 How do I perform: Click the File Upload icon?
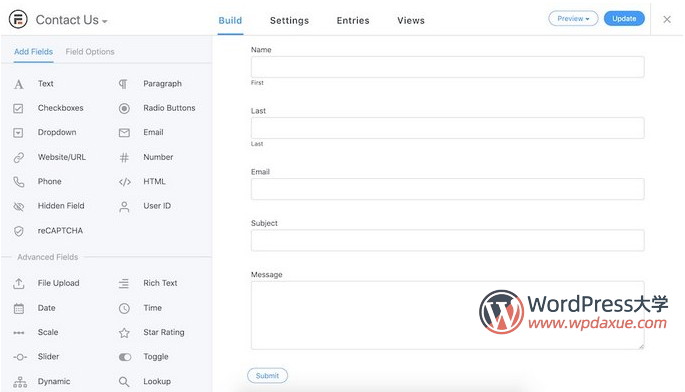(18, 284)
